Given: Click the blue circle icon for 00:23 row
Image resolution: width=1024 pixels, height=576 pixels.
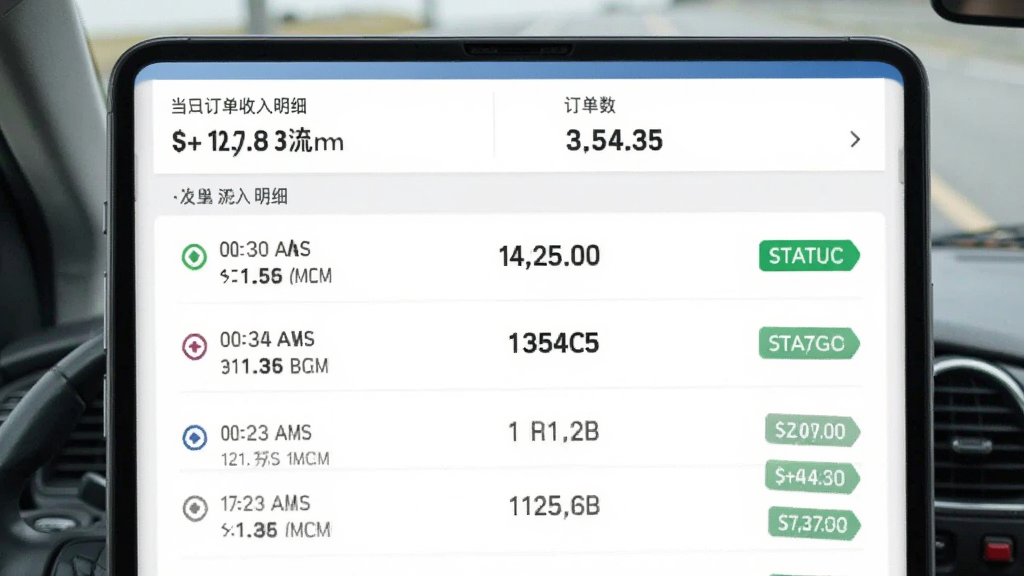Looking at the screenshot, I should 194,438.
